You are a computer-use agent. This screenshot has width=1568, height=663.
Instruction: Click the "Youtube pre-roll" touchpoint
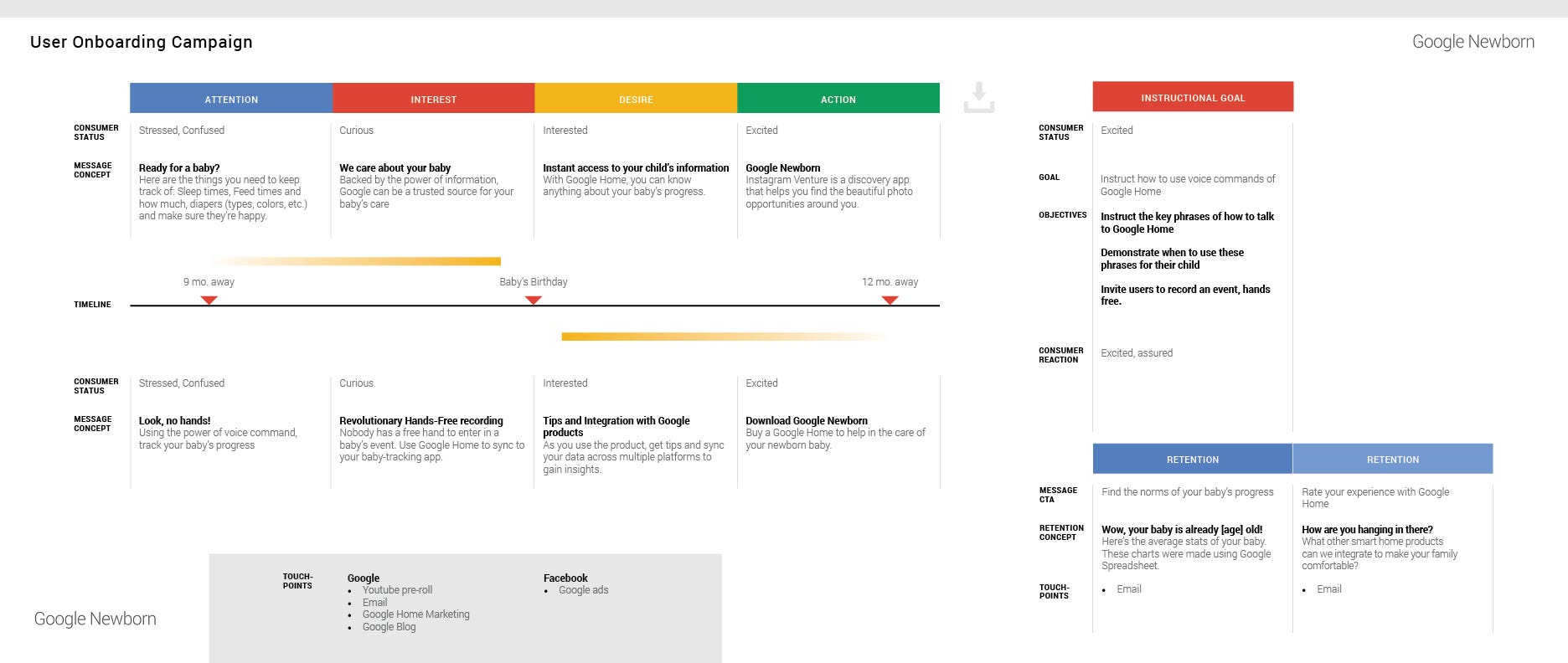point(397,590)
